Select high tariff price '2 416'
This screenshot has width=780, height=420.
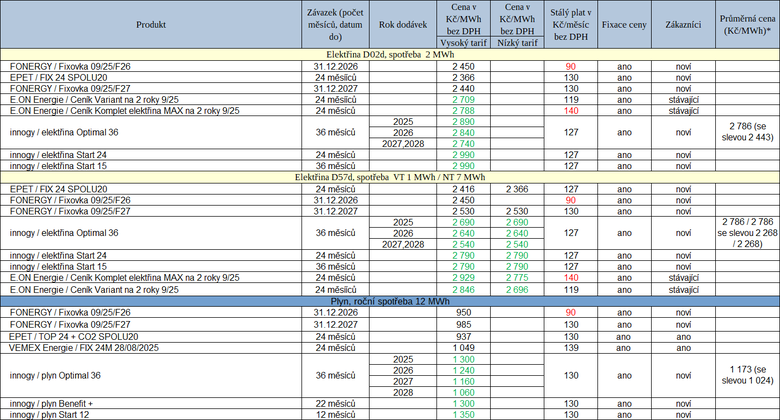[x=464, y=189]
